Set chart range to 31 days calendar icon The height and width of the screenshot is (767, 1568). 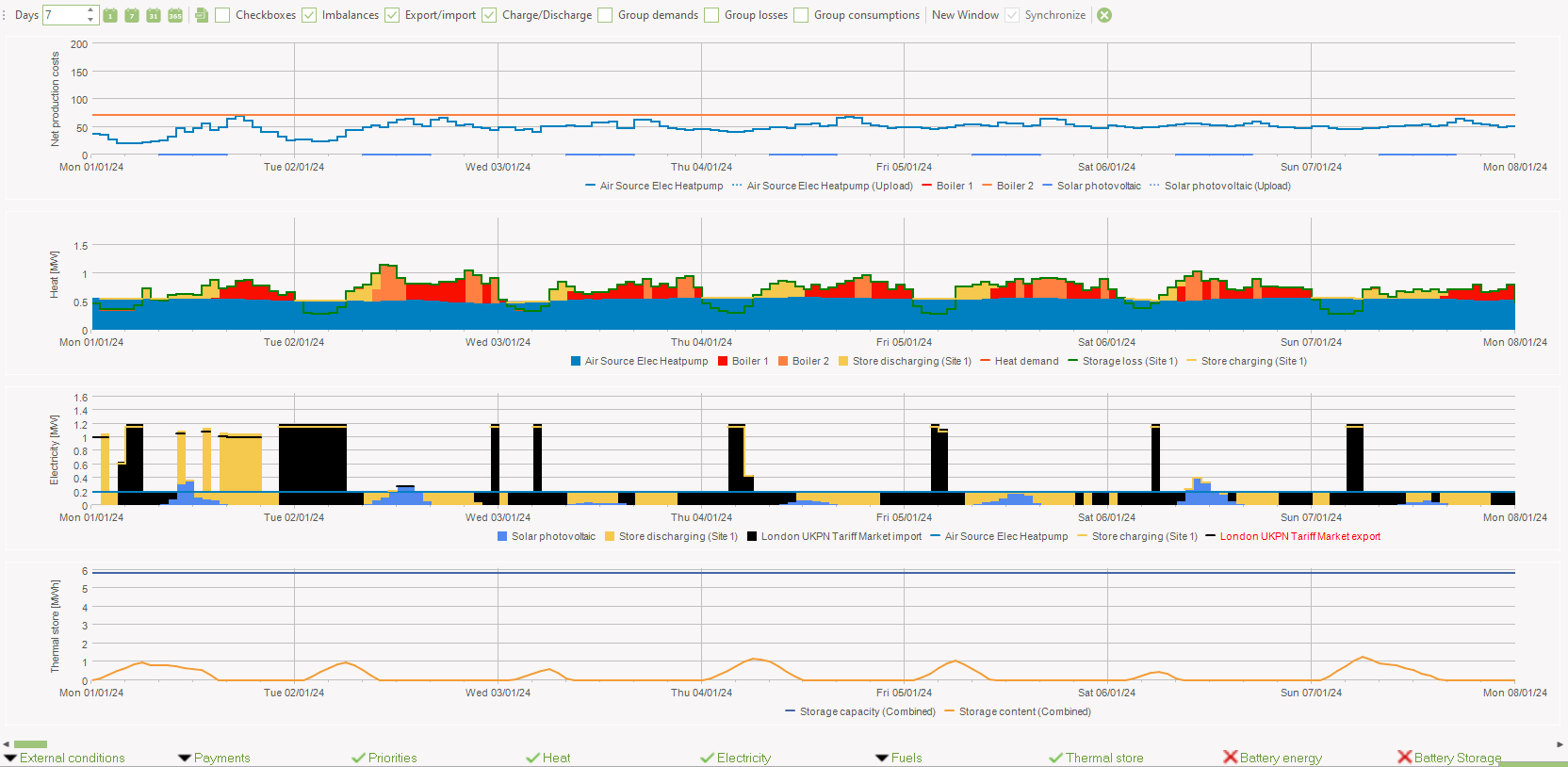[154, 15]
